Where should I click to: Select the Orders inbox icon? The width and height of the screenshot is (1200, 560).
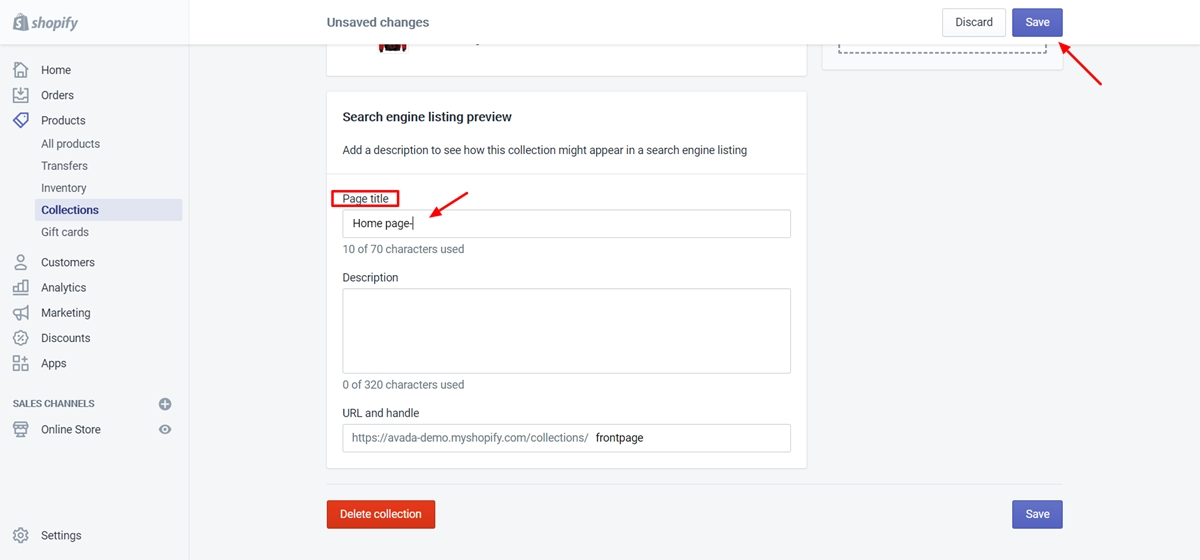(21, 95)
